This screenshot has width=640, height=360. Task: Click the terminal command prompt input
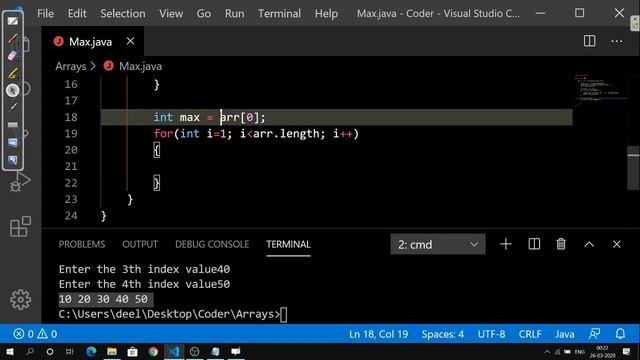[284, 314]
